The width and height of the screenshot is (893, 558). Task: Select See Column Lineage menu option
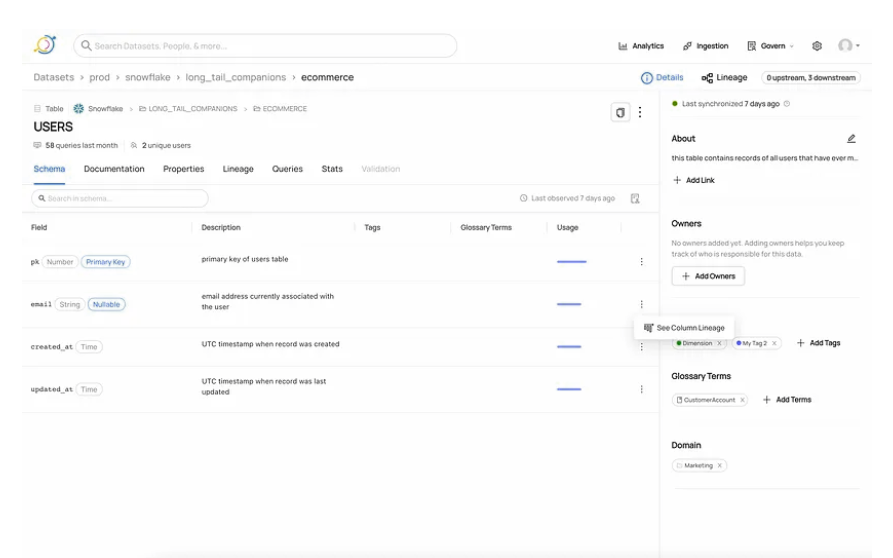(x=684, y=328)
